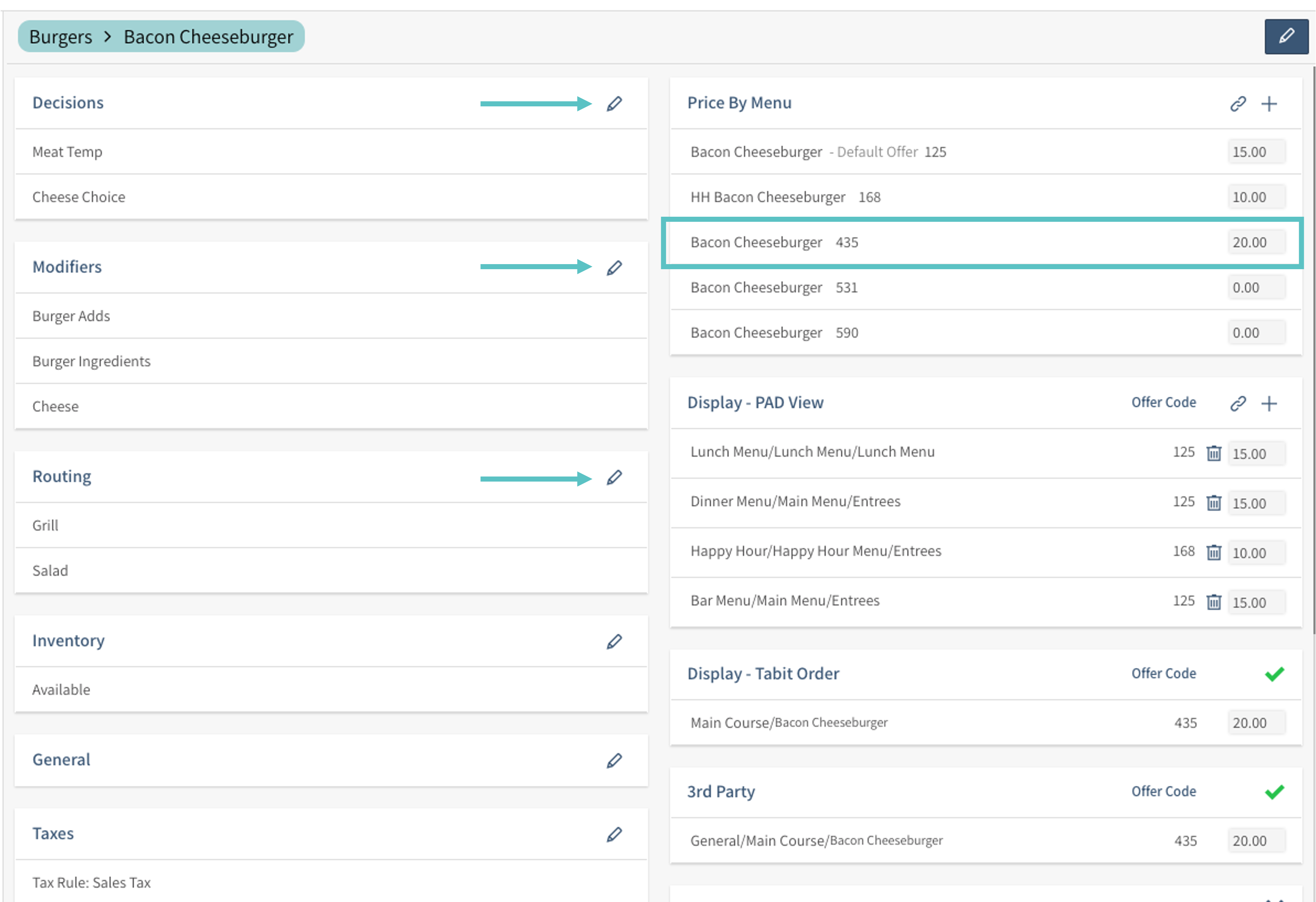Click the main dark edit button top right

(1286, 36)
